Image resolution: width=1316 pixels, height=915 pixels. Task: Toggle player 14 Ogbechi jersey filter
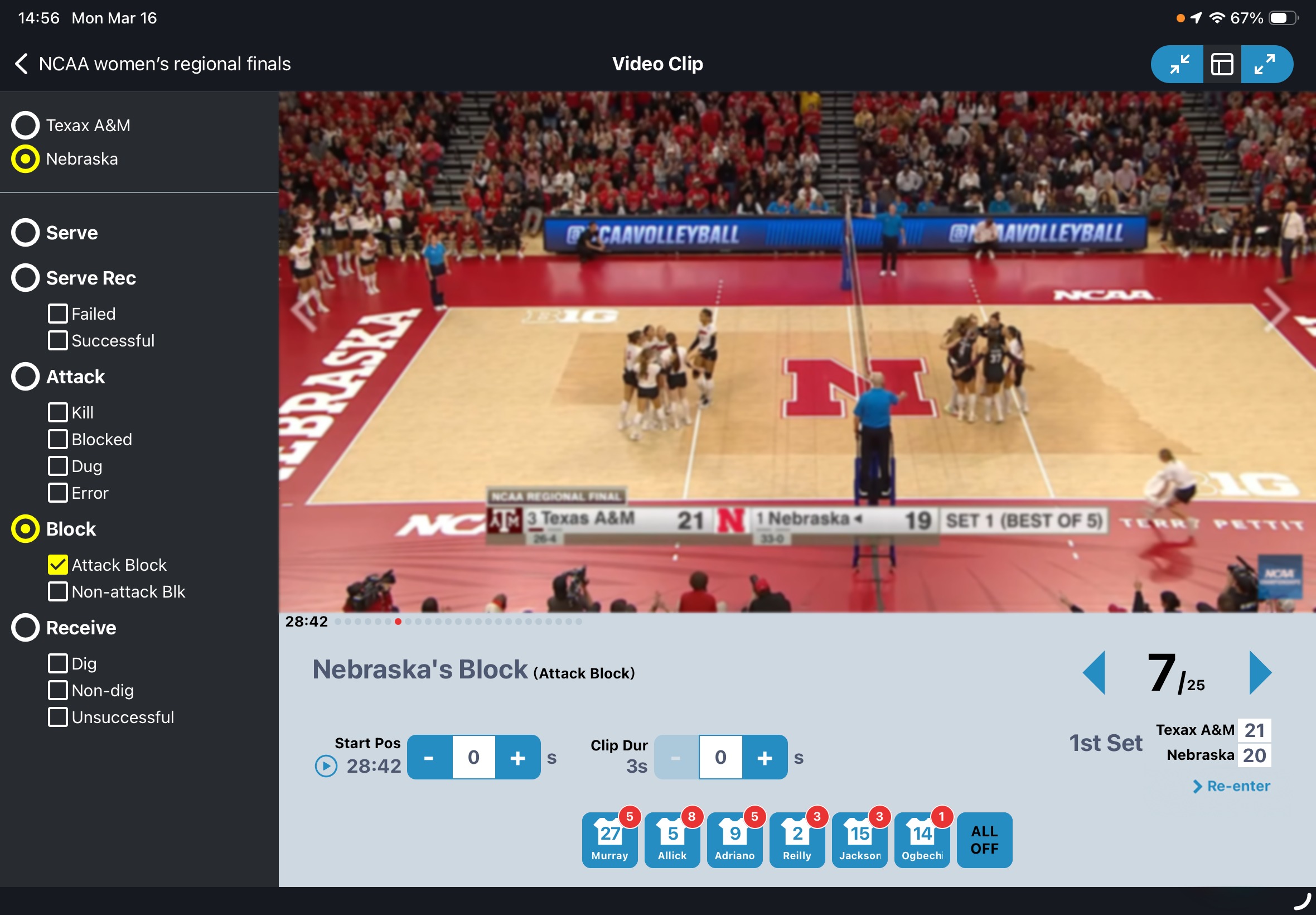(x=921, y=840)
